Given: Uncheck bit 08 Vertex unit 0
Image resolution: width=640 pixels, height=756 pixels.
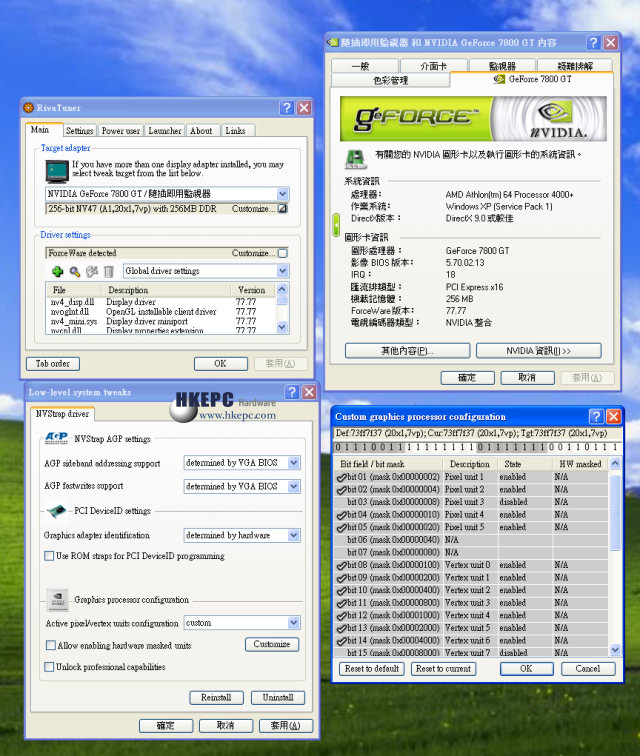Looking at the screenshot, I should coord(341,565).
